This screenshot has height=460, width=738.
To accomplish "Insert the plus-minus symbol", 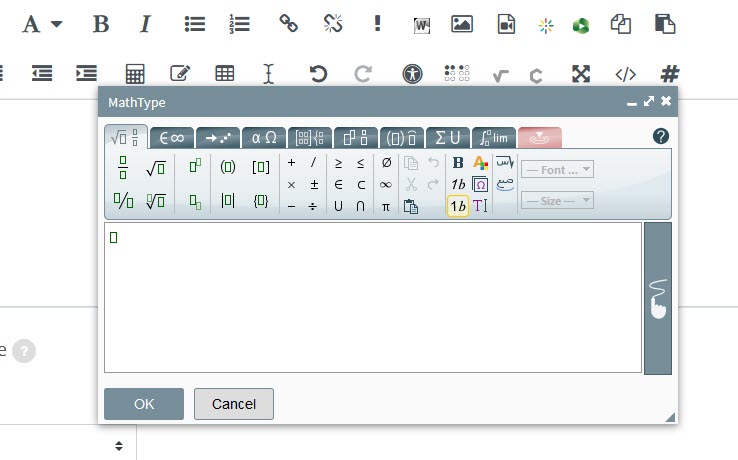I will (314, 185).
